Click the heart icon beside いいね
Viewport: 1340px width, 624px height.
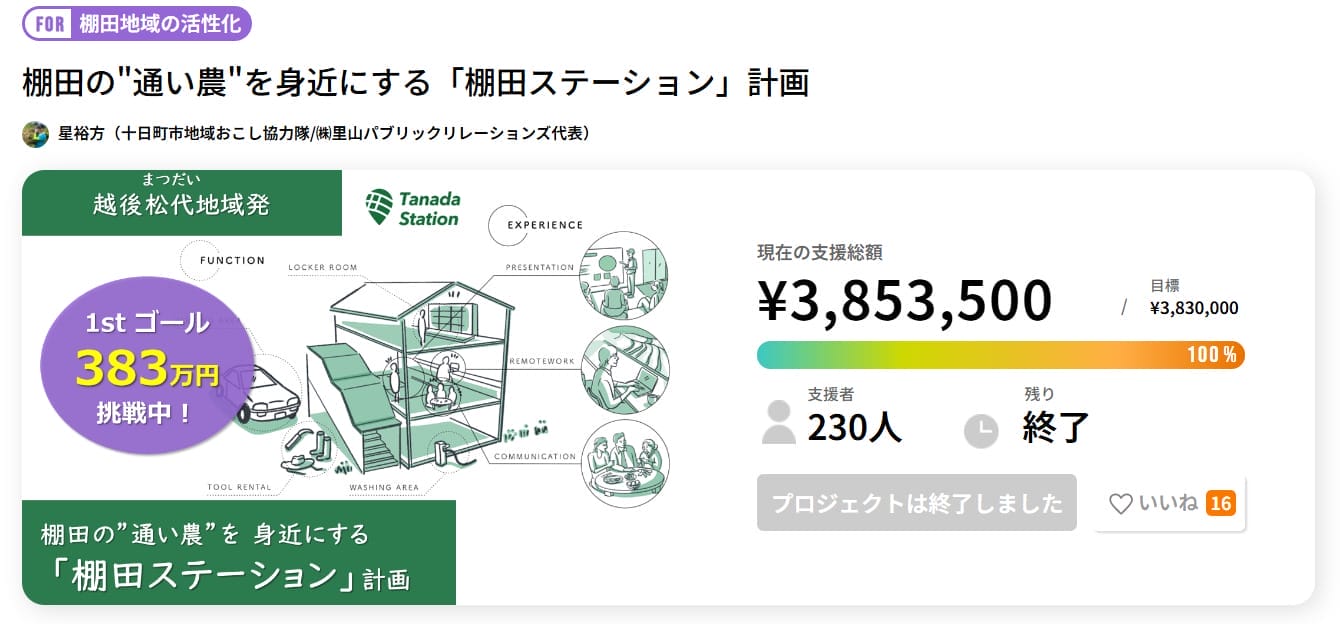pyautogui.click(x=1121, y=503)
